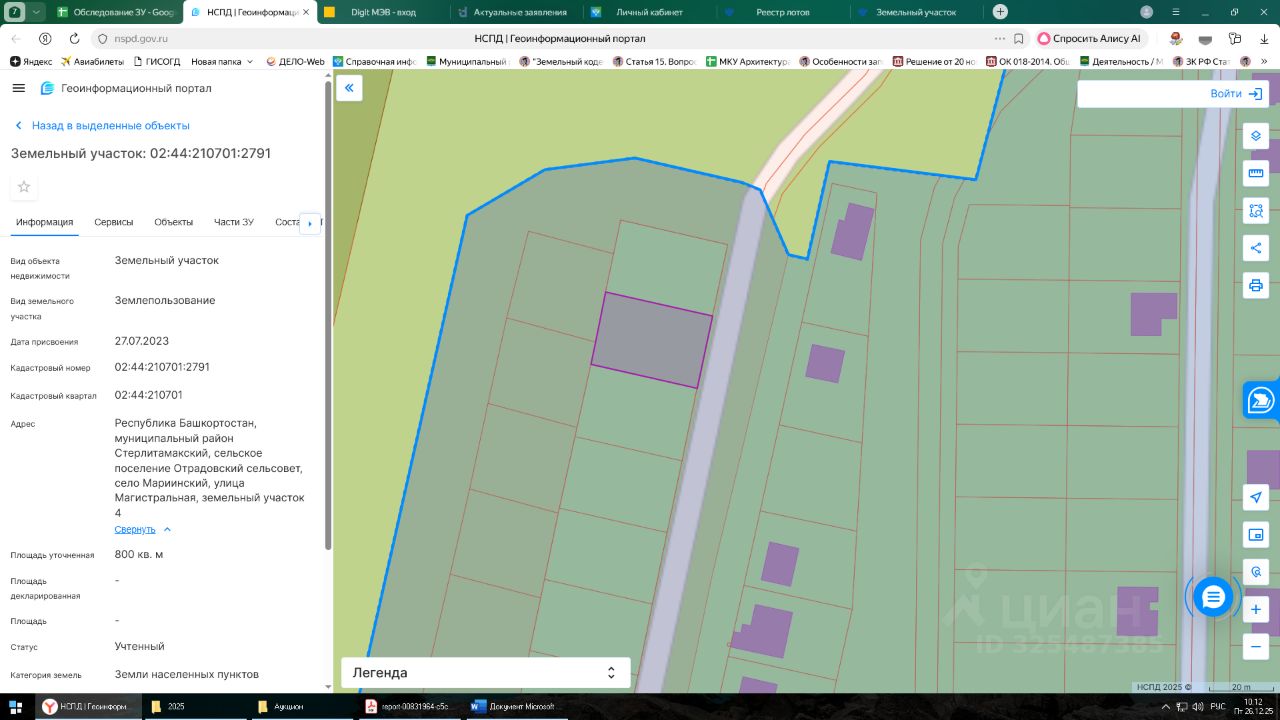Click the date value 27.07.2023

coord(142,341)
